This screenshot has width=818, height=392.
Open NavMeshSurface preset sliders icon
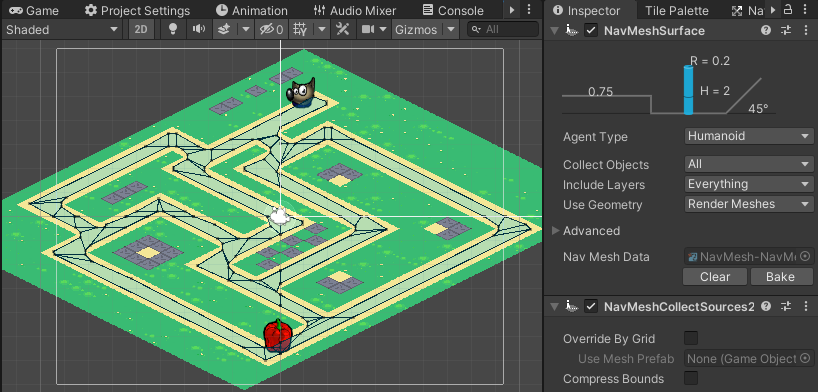(786, 31)
